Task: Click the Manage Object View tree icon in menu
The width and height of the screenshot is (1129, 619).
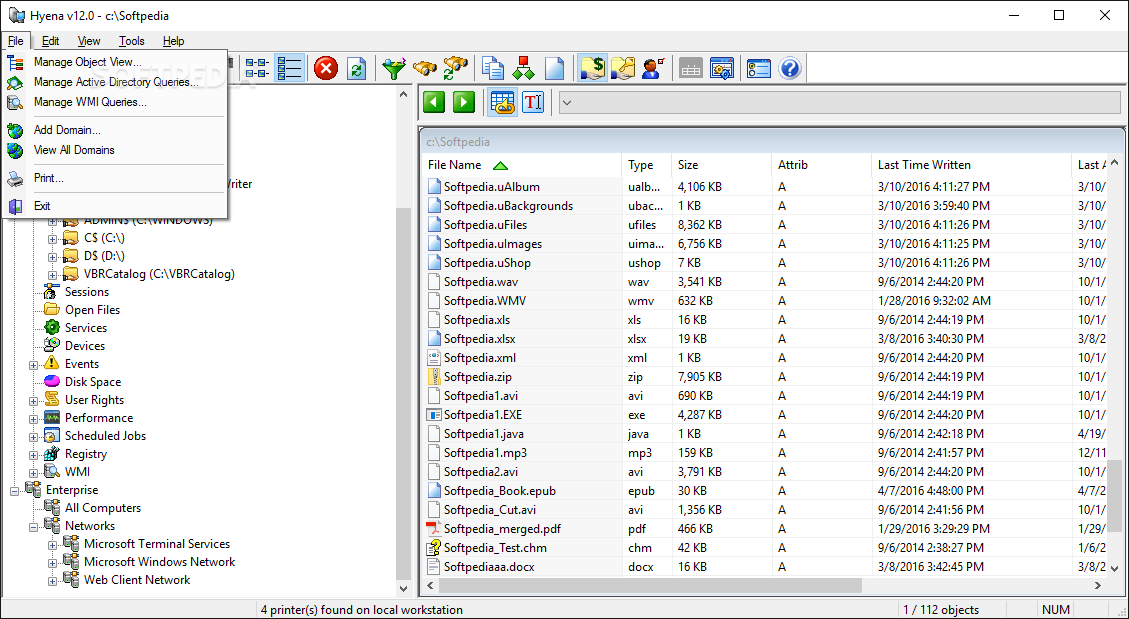Action: point(15,63)
